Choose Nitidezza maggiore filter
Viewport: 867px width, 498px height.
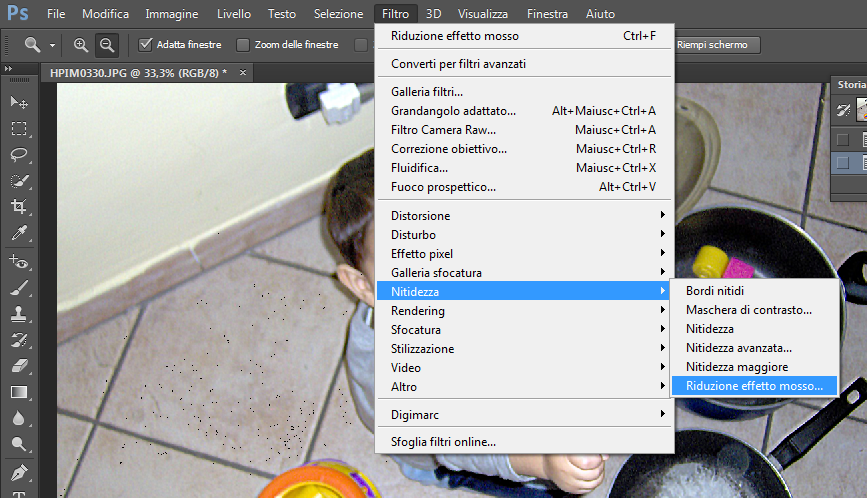click(754, 367)
